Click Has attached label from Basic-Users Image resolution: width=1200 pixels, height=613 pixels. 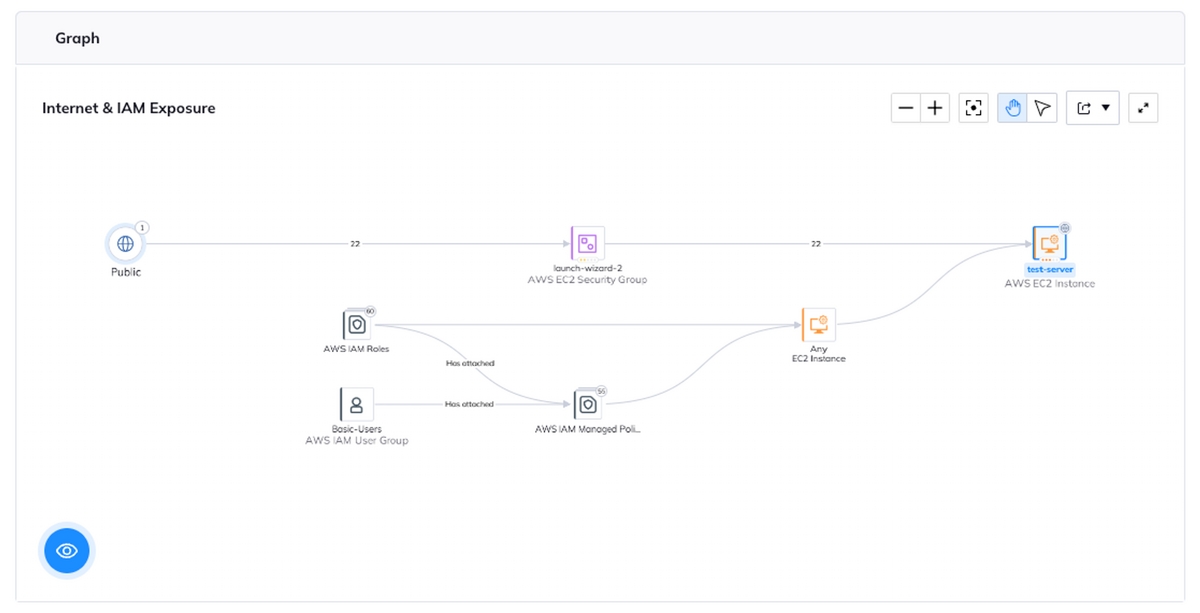[x=470, y=404]
